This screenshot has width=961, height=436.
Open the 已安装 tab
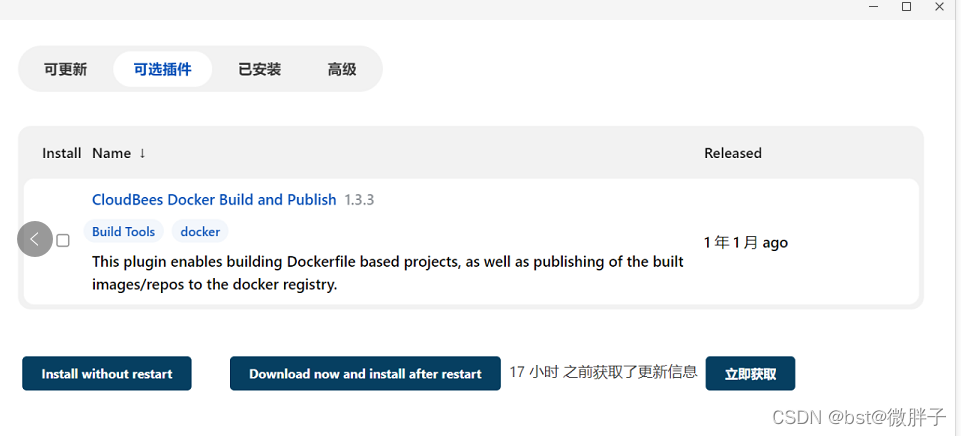[259, 70]
